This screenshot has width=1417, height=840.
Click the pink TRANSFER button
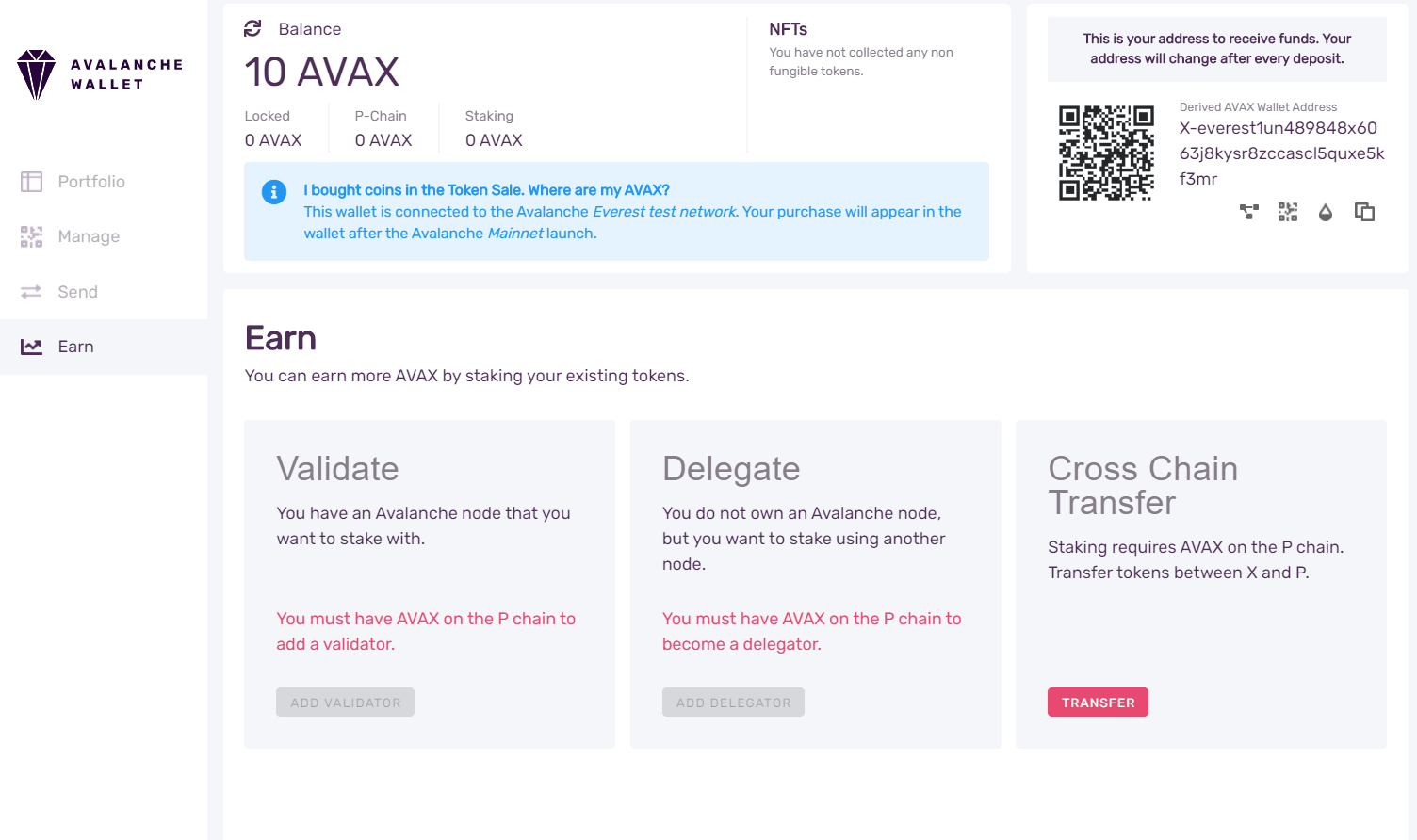1098,703
